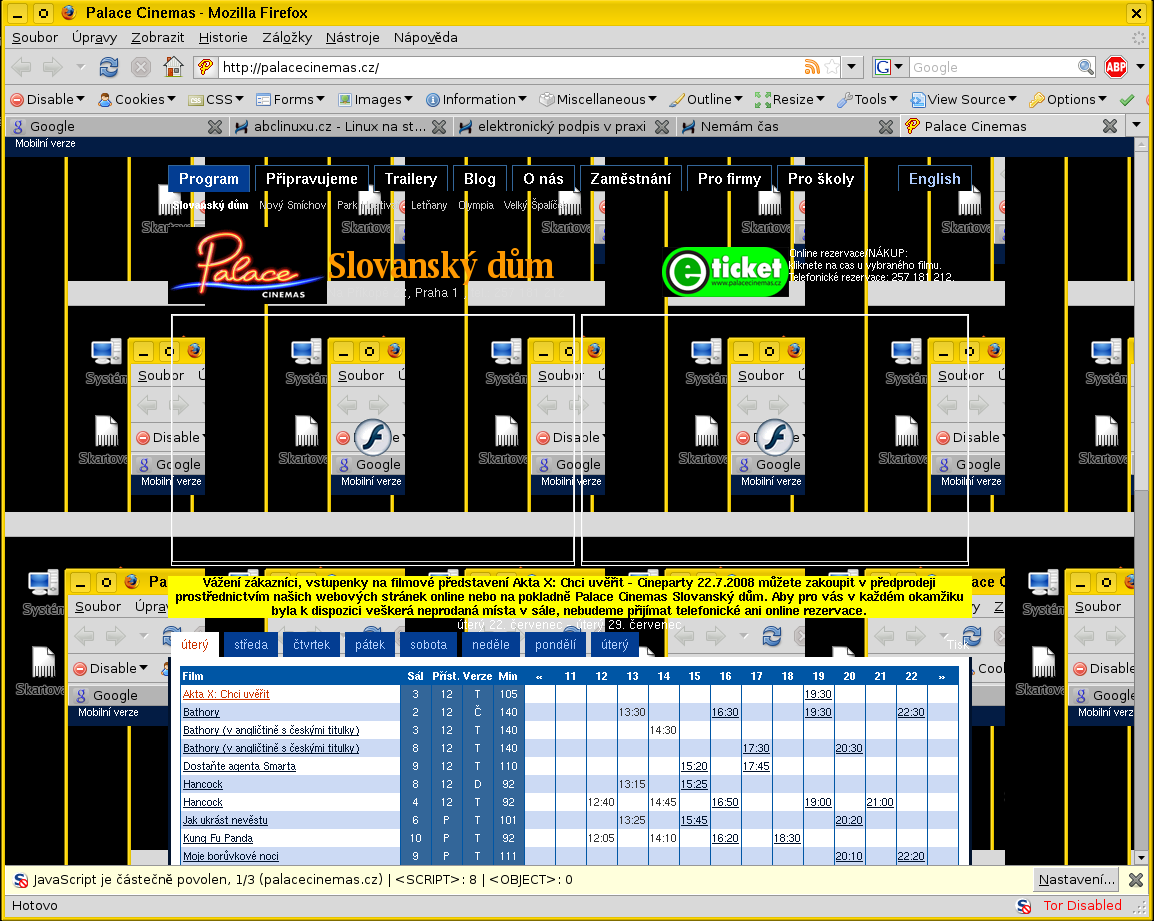This screenshot has height=921, width=1154.
Task: Open the Akta X: Chci uvěřit film link
Action: [226, 694]
